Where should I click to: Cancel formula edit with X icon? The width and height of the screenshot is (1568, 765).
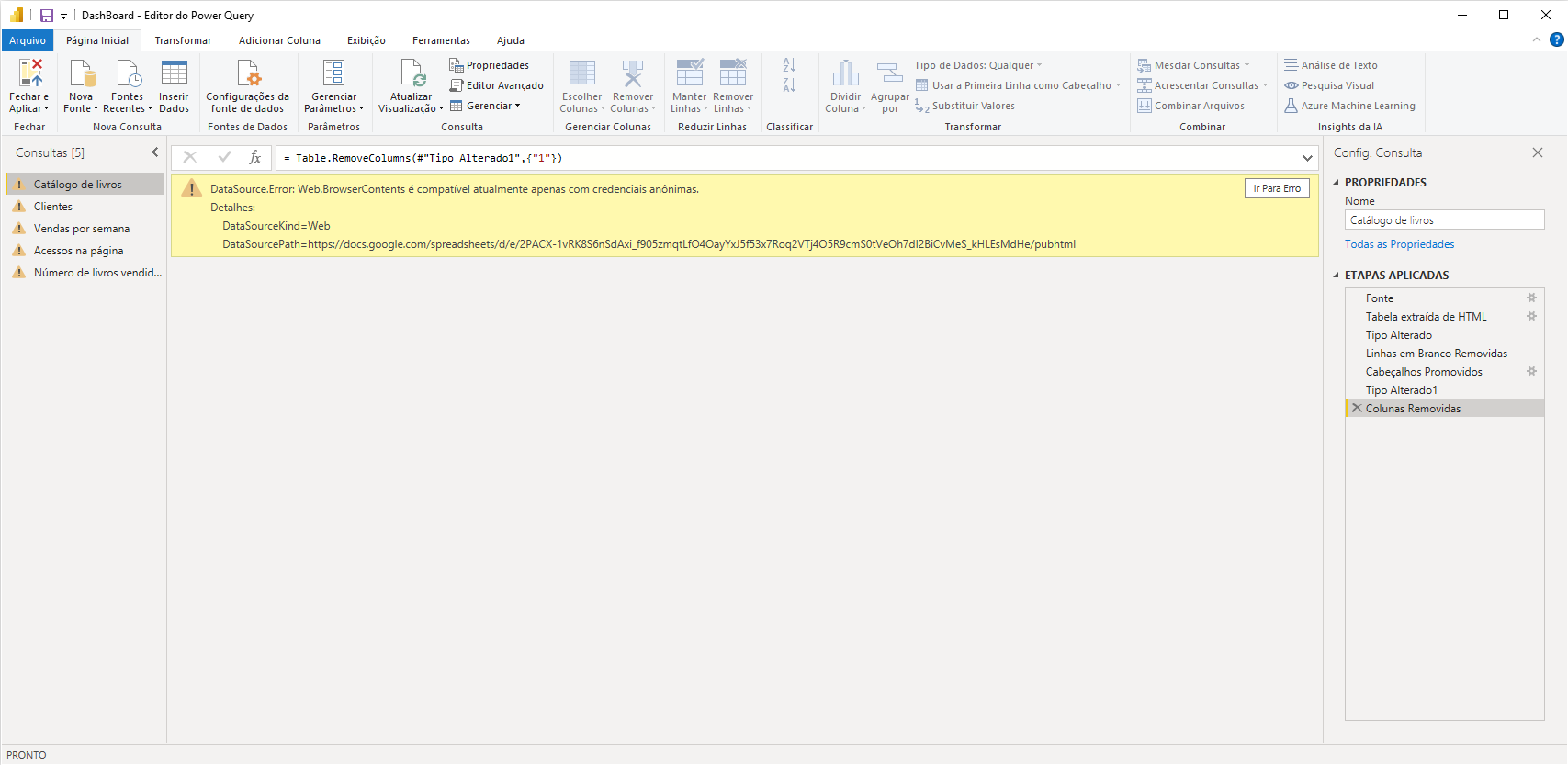tap(190, 158)
